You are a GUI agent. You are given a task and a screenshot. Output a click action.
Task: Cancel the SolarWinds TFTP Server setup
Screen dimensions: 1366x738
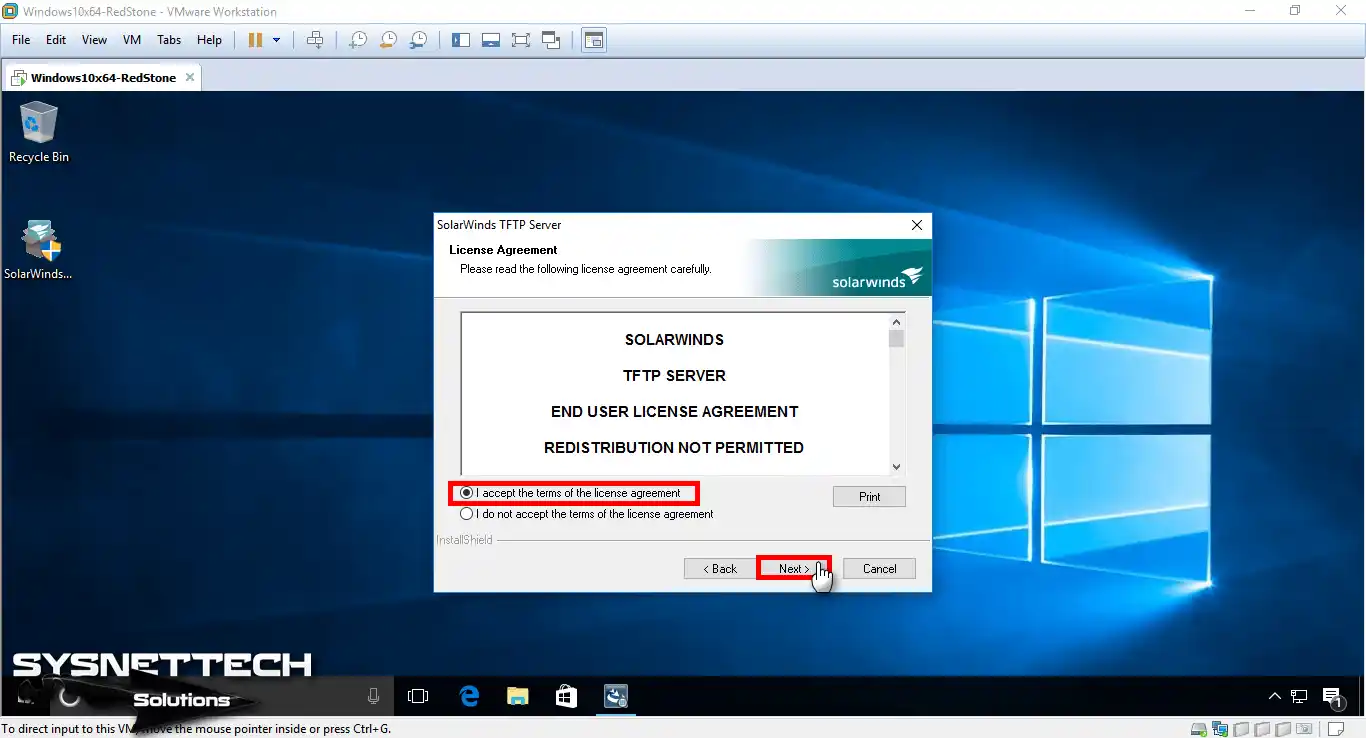879,568
